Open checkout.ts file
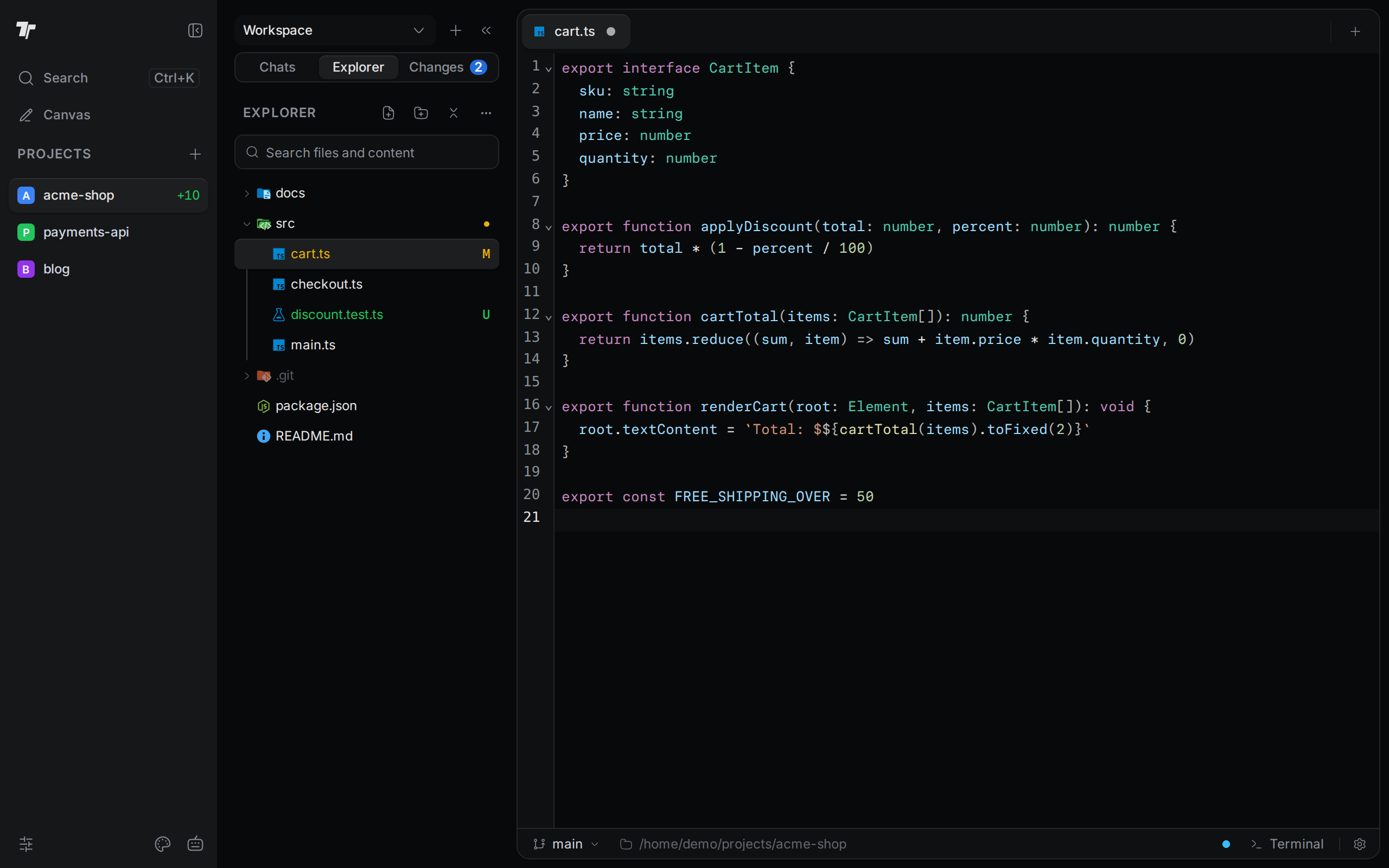This screenshot has width=1389, height=868. tap(367, 284)
